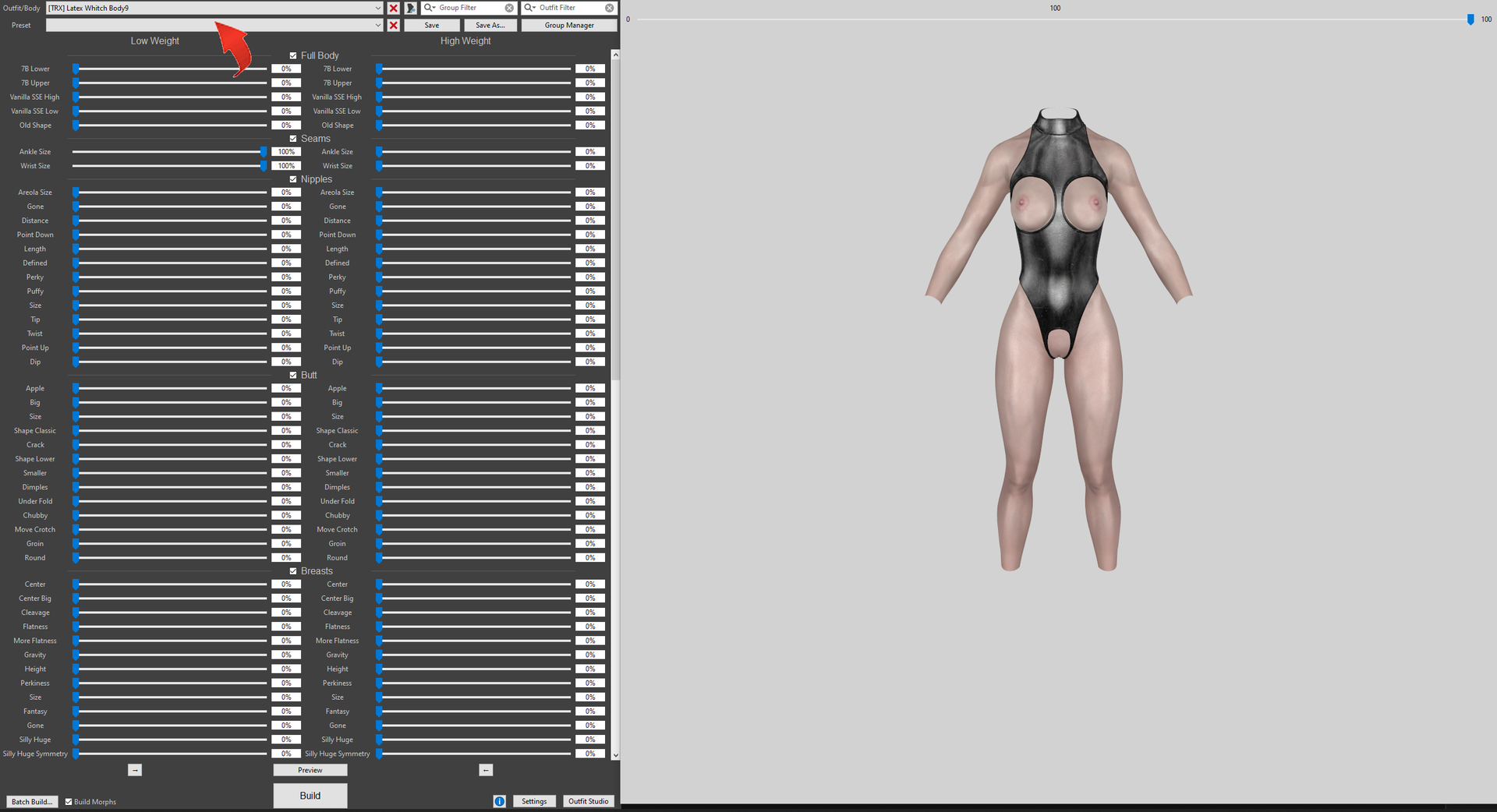The height and width of the screenshot is (812, 1497).
Task: Click the Low Weight Vanilla SSE Low label
Action: [x=35, y=111]
